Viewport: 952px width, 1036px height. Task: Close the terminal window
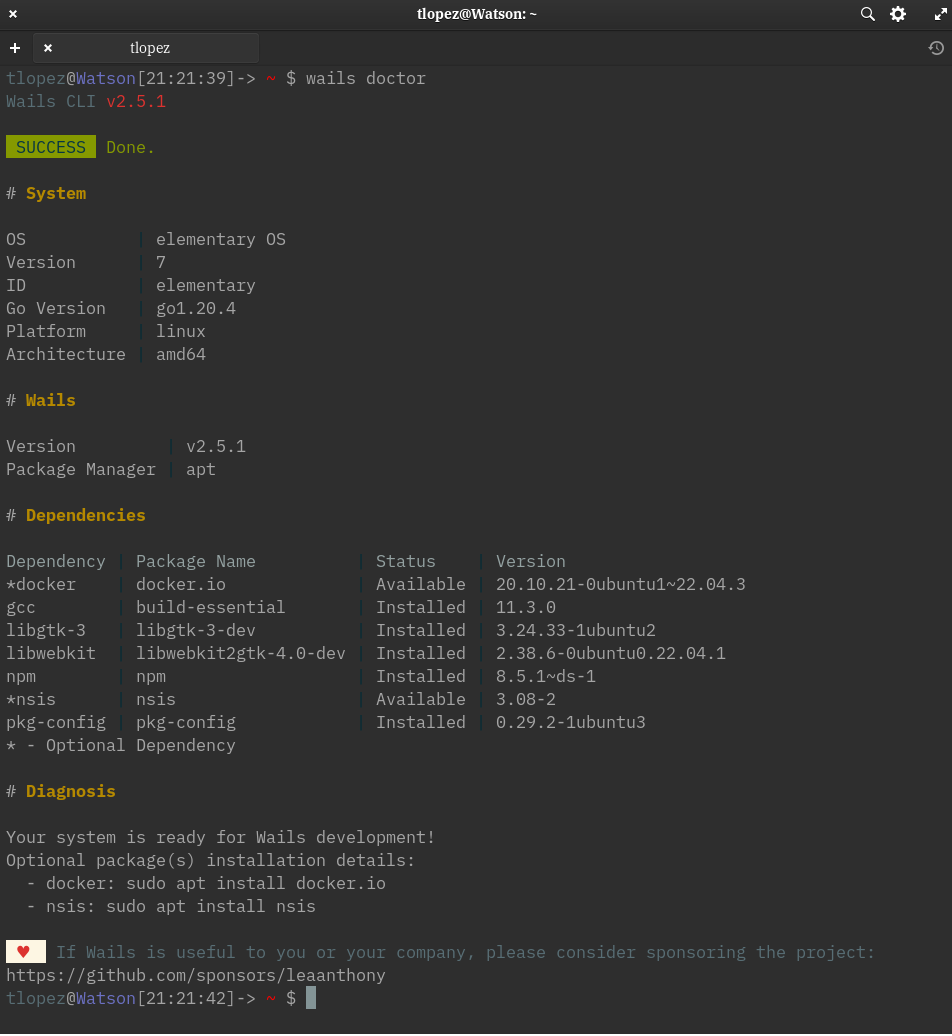pos(13,14)
